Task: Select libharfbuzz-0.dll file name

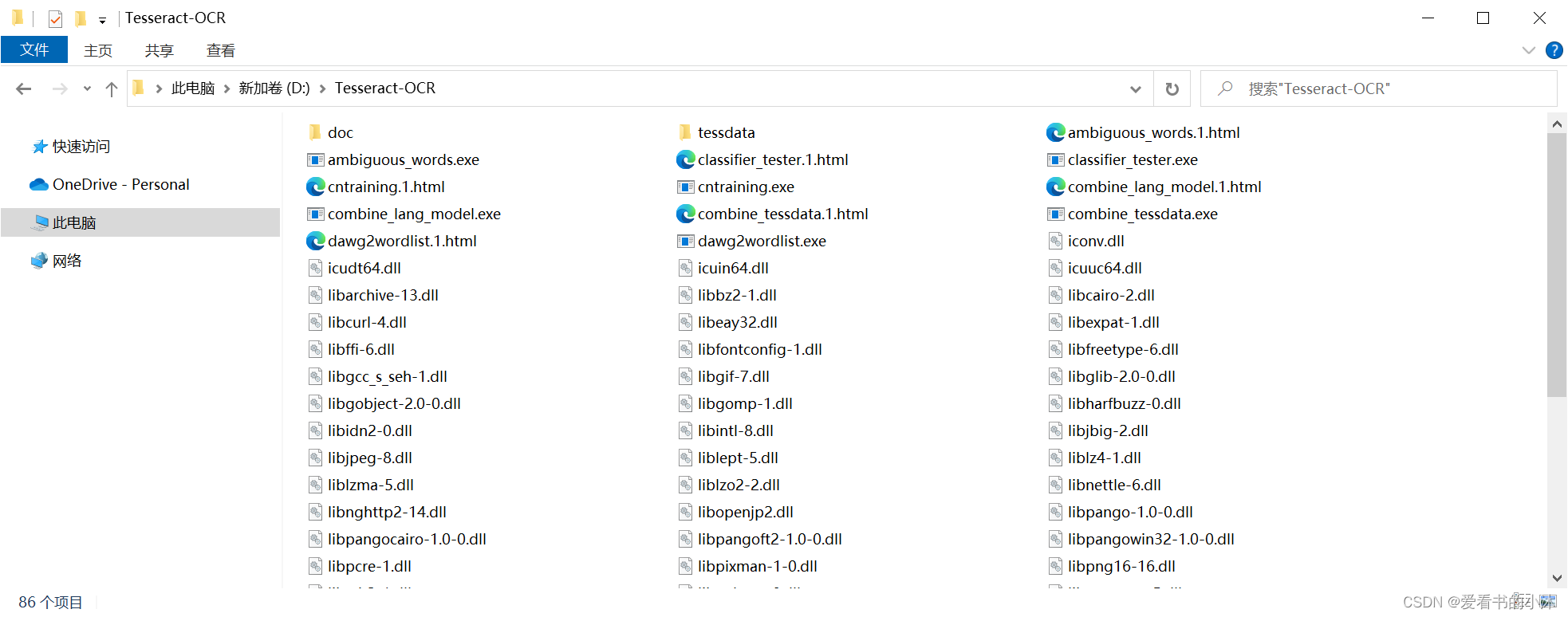Action: 1125,403
